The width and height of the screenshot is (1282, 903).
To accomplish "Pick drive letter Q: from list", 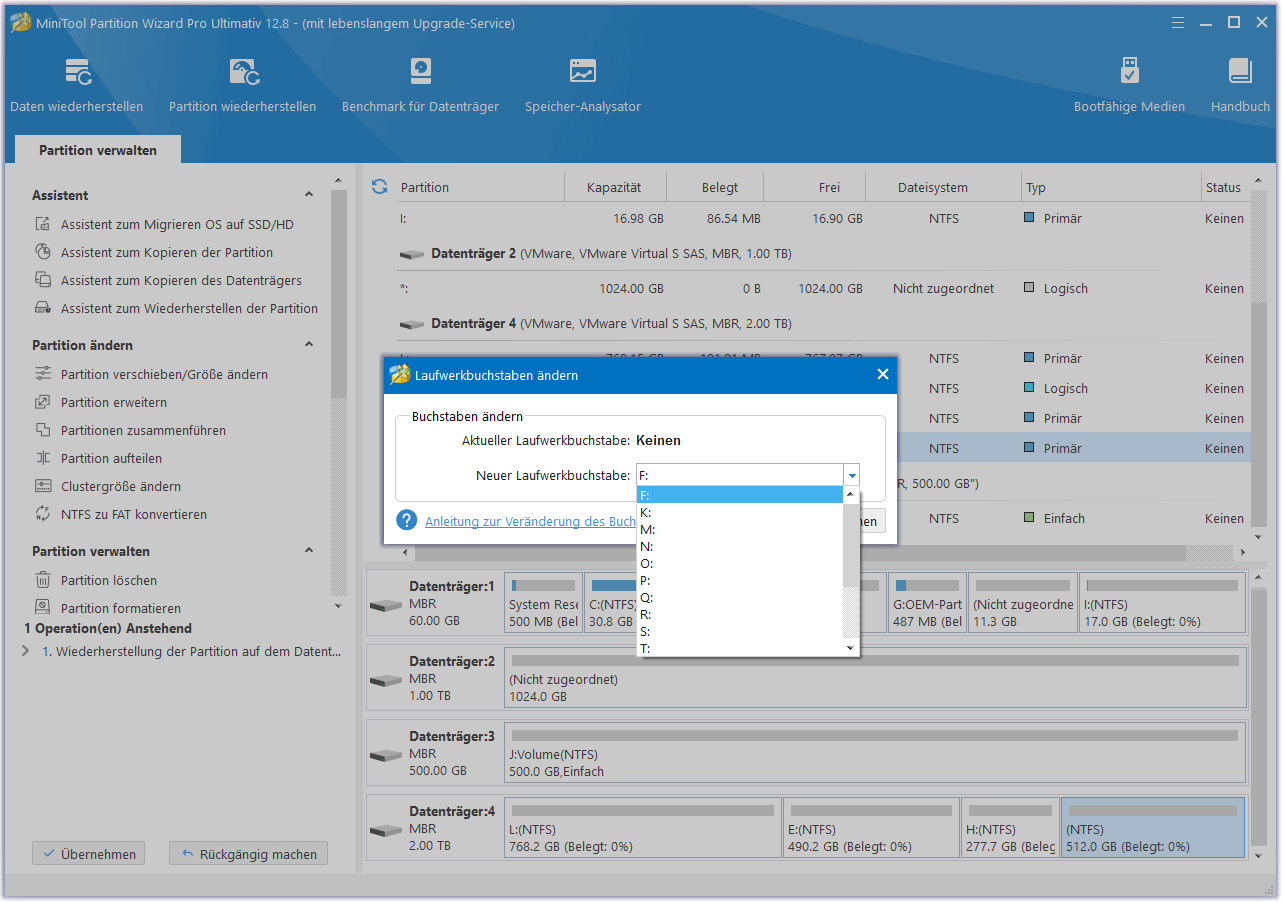I will tap(740, 597).
